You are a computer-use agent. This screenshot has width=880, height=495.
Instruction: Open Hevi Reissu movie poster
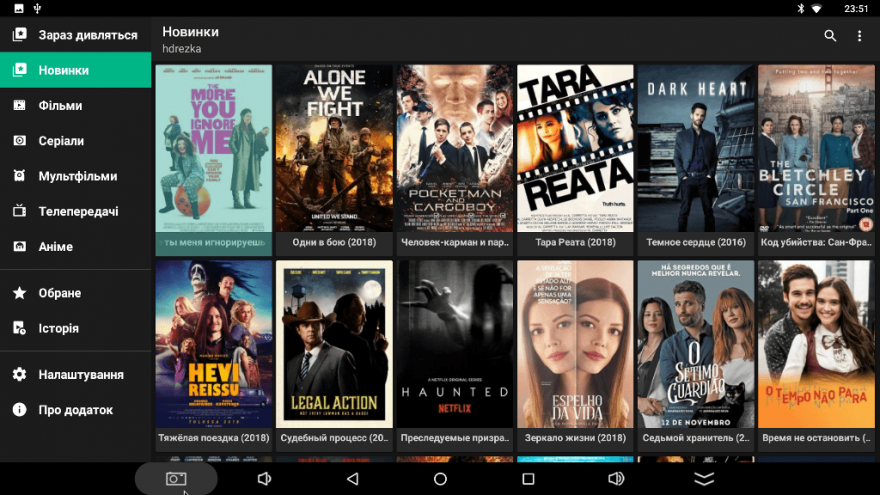pos(214,344)
